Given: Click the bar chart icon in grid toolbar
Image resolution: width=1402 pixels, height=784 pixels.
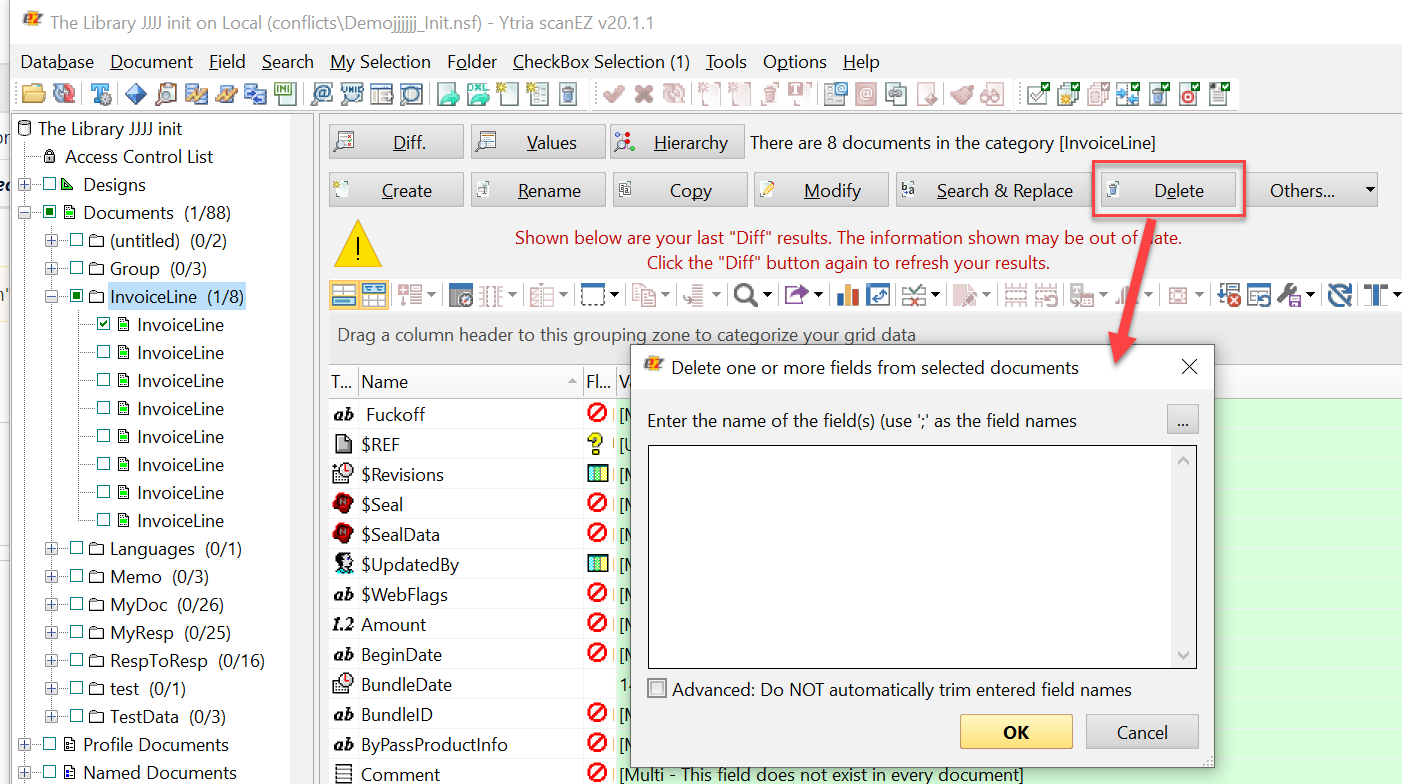Looking at the screenshot, I should (x=848, y=295).
